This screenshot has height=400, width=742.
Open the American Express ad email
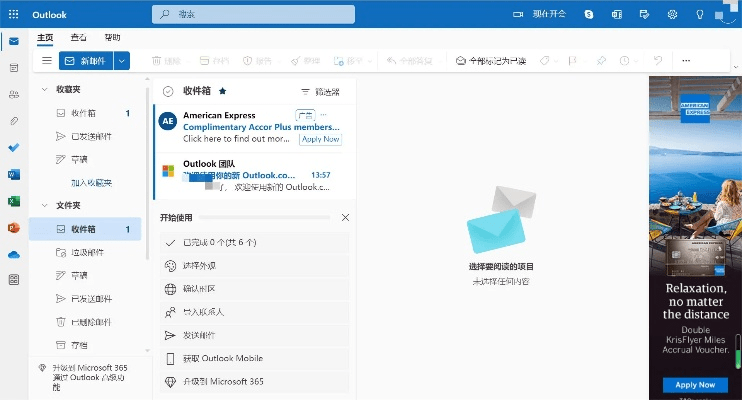255,128
